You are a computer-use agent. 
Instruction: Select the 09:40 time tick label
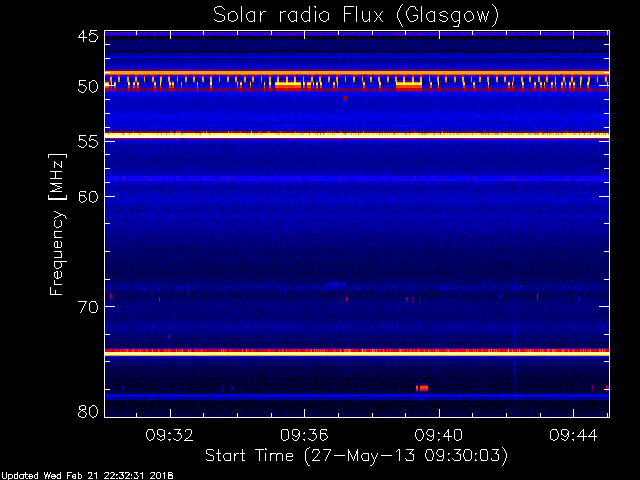(439, 435)
